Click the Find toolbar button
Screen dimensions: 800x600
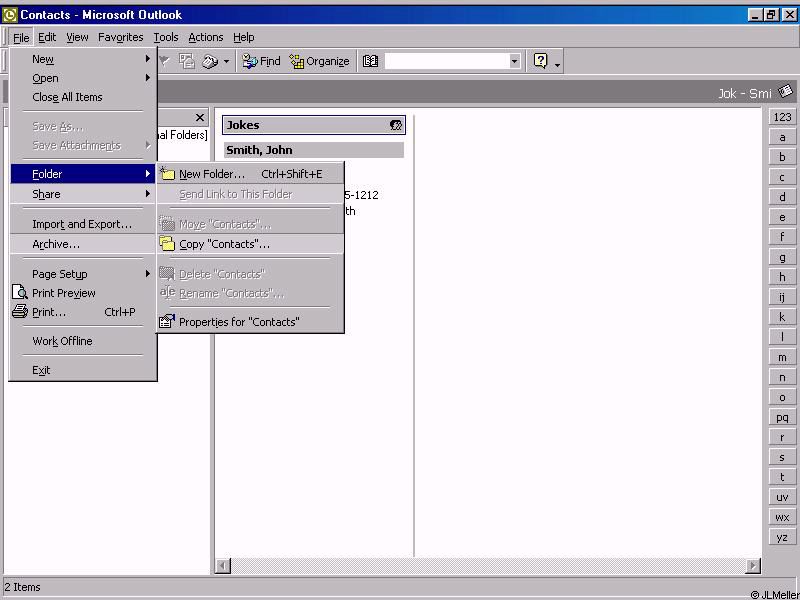(x=261, y=61)
